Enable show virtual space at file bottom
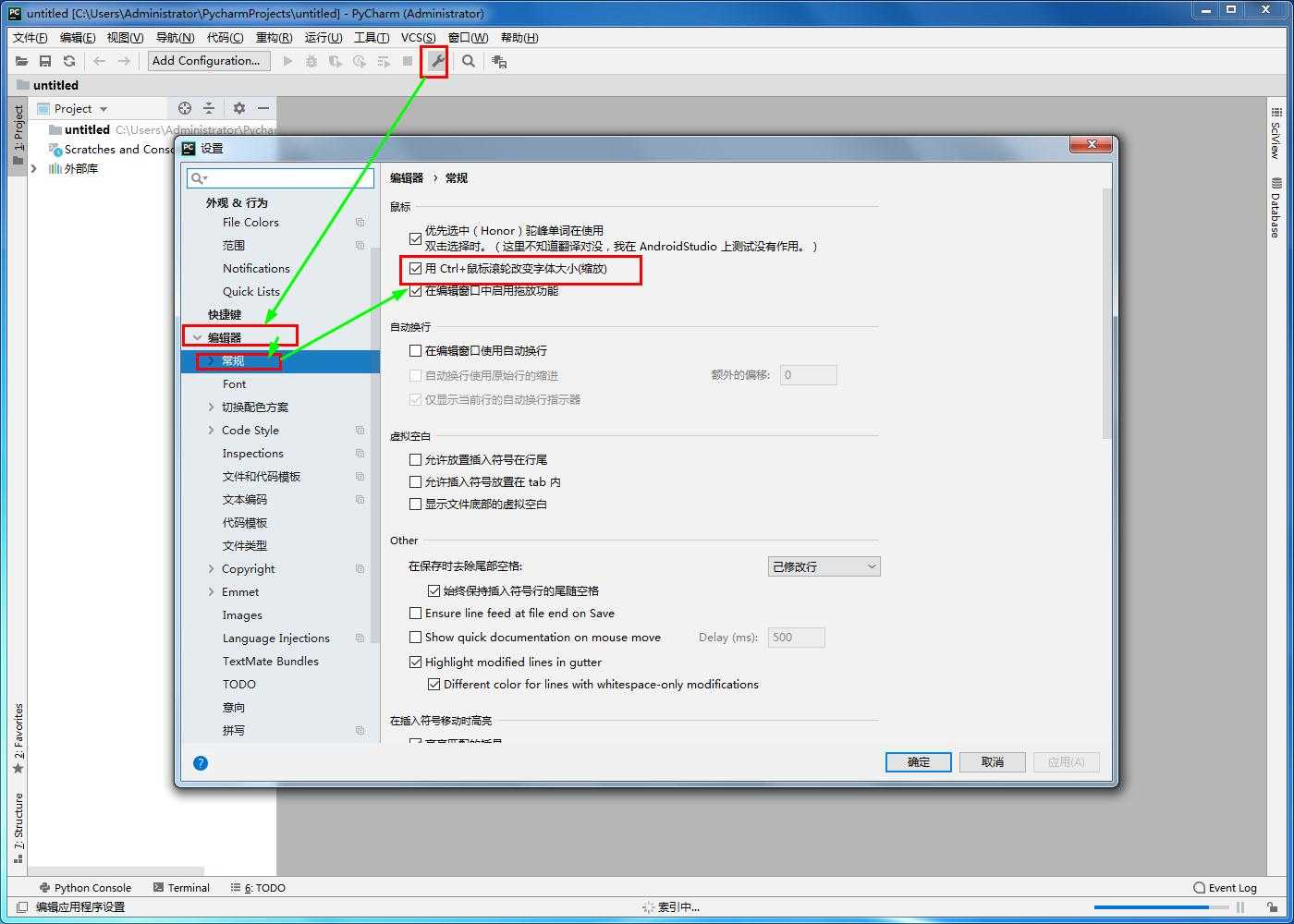 416,505
